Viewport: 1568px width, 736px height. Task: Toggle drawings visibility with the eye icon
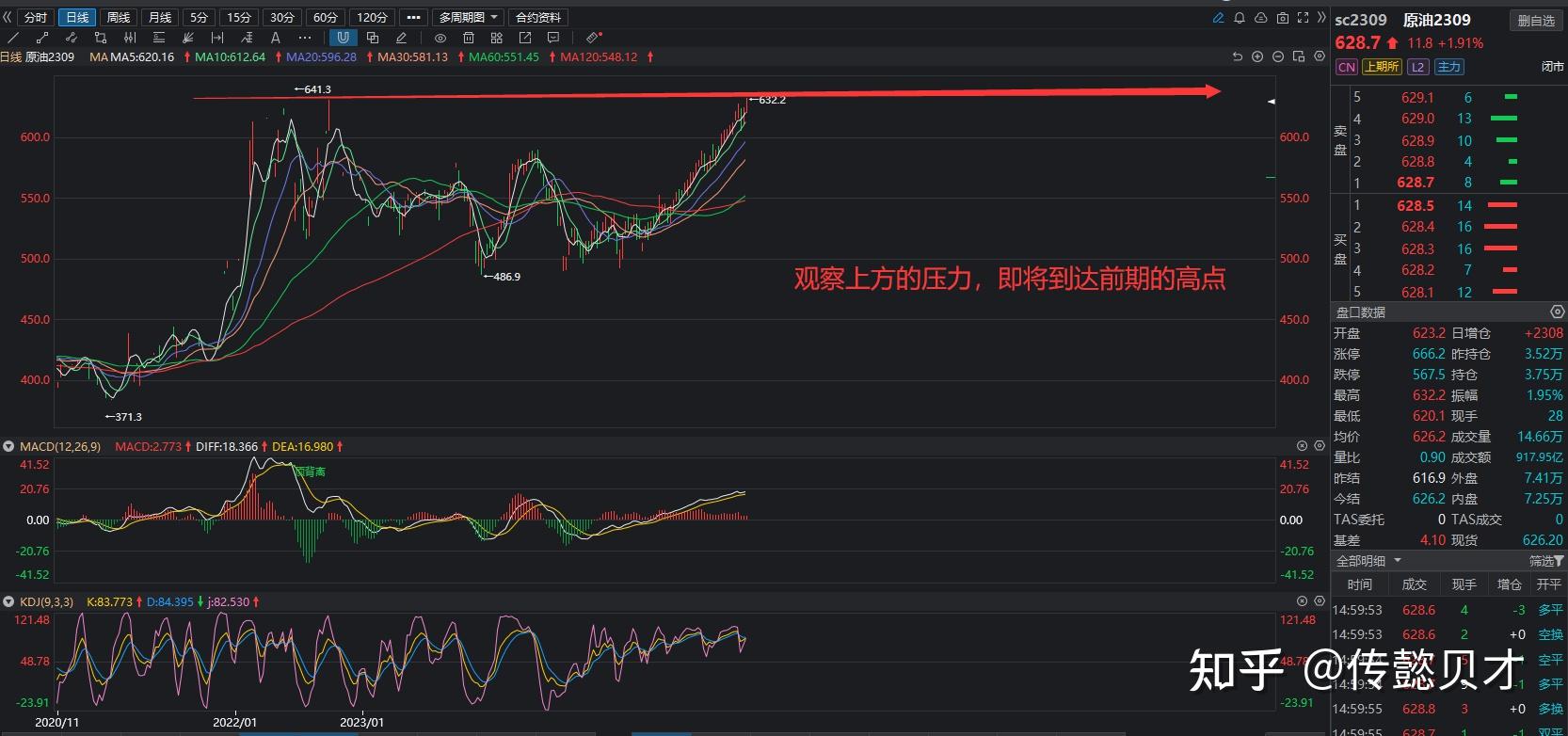pyautogui.click(x=440, y=38)
